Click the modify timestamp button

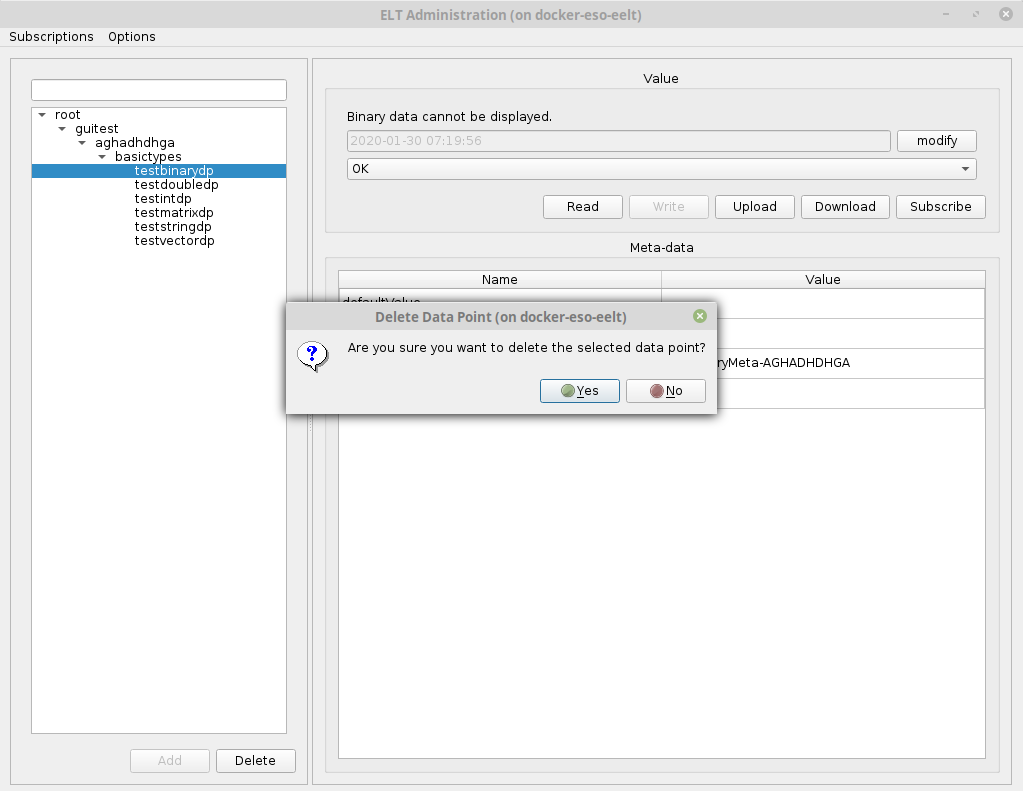(x=936, y=141)
